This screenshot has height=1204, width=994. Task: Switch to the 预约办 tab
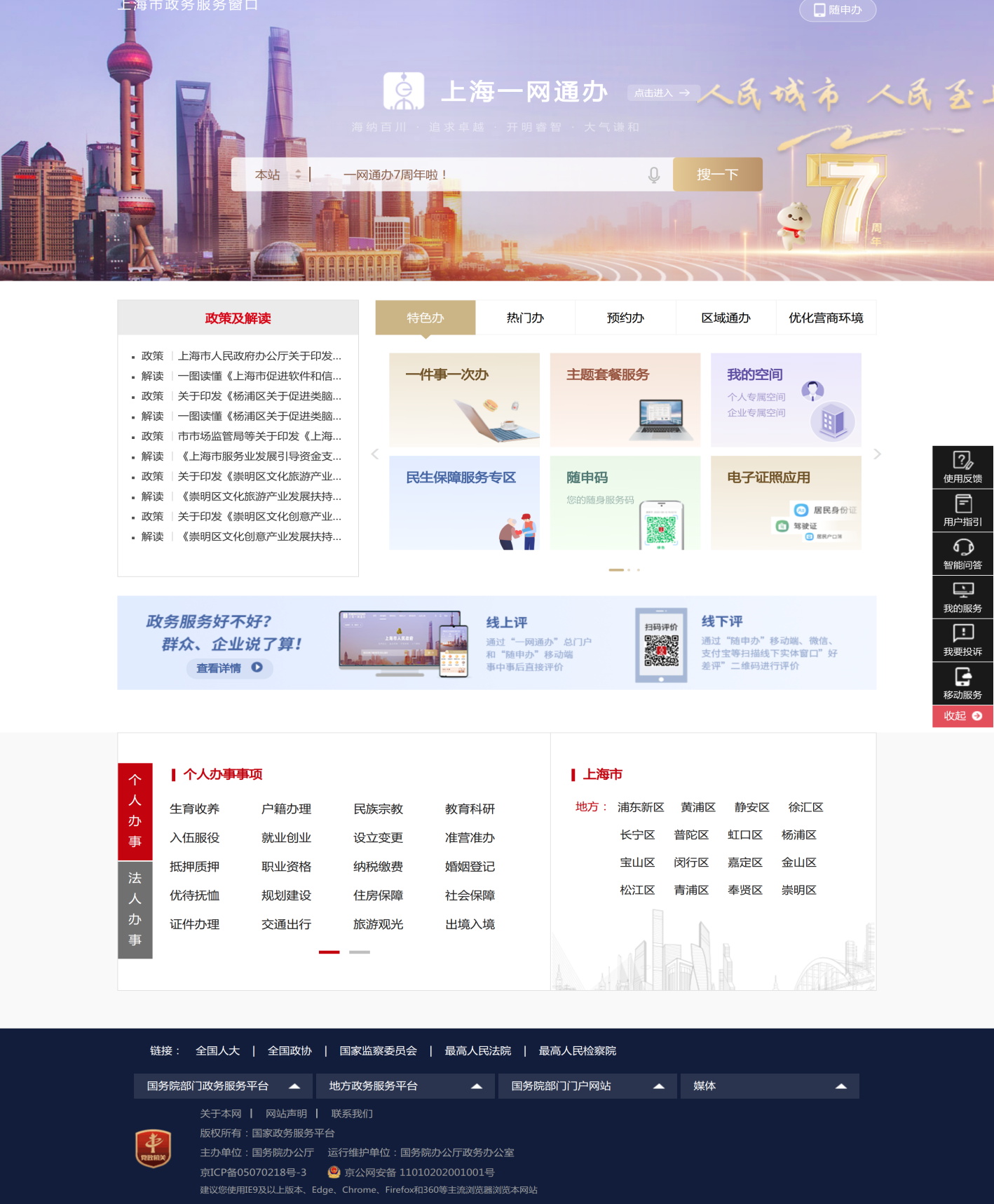coord(625,318)
